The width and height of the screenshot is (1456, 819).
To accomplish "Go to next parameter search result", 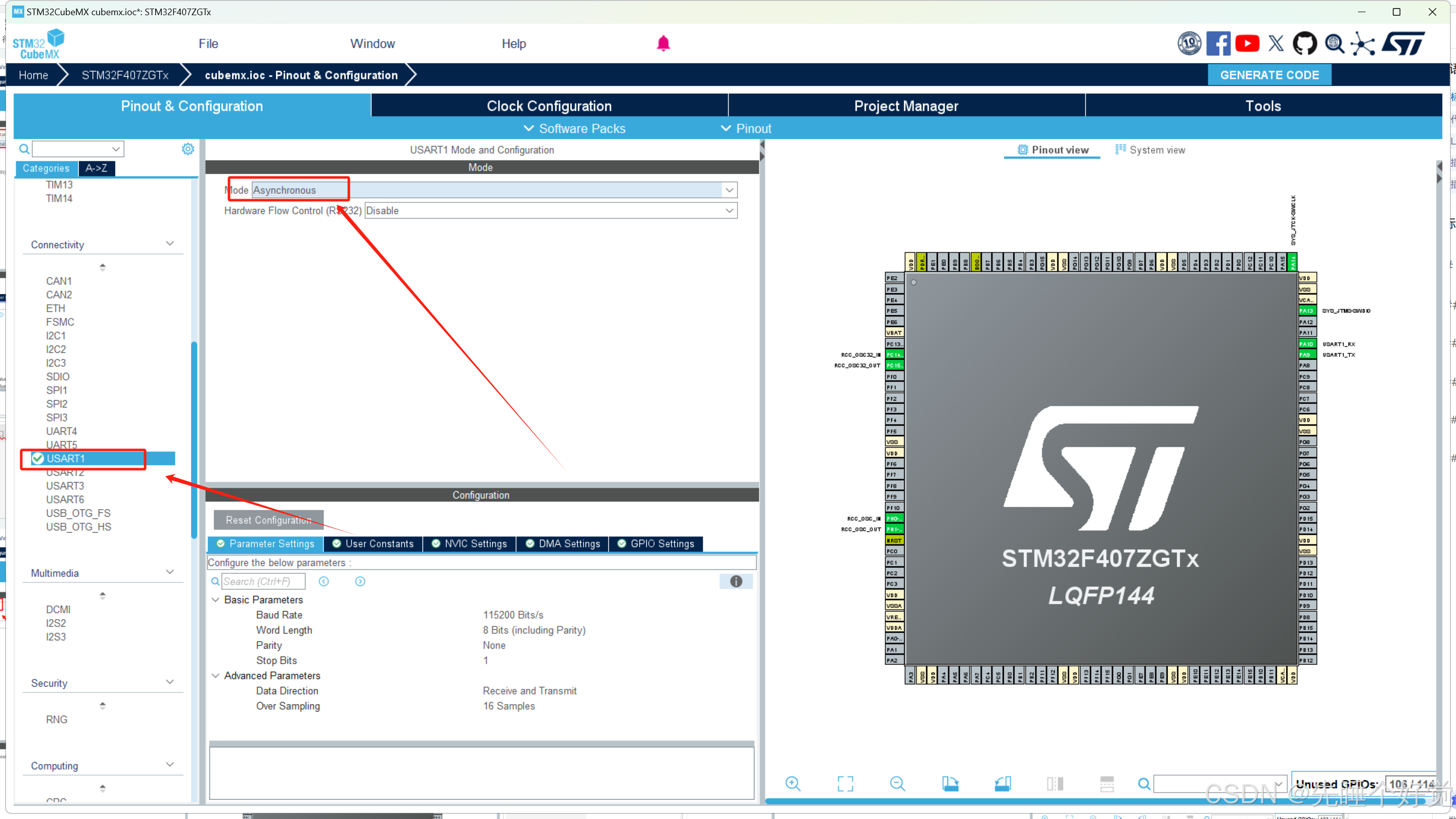I will (360, 581).
